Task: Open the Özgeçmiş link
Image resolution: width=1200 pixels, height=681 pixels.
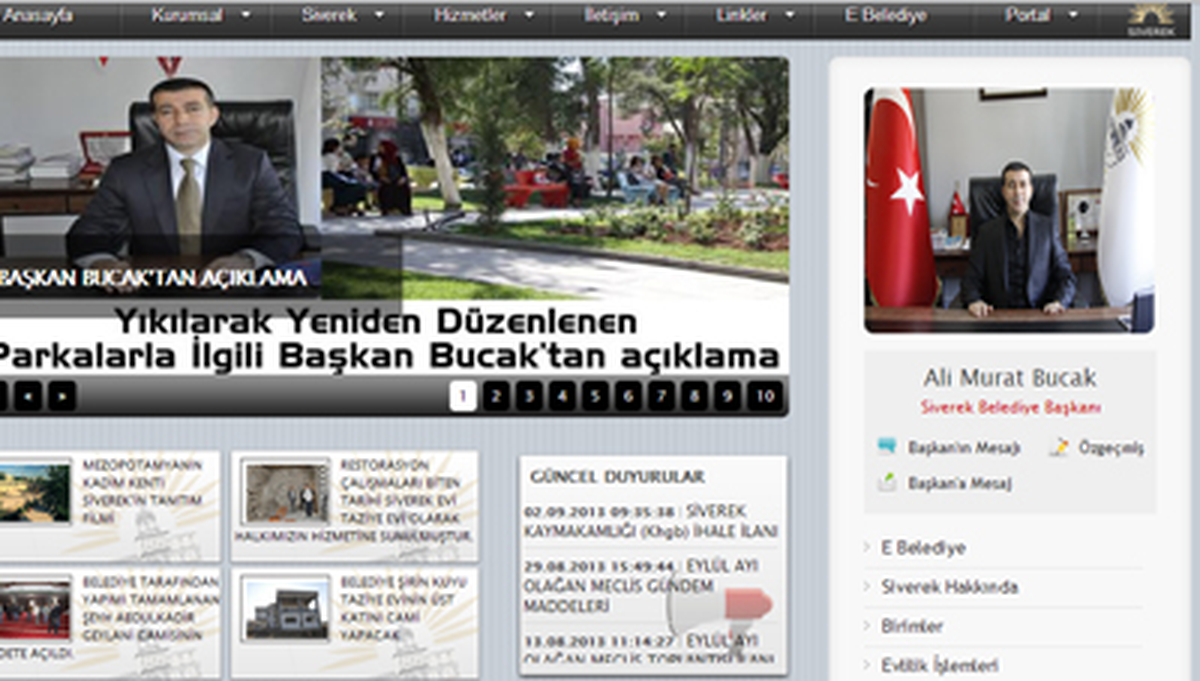Action: pos(1110,448)
